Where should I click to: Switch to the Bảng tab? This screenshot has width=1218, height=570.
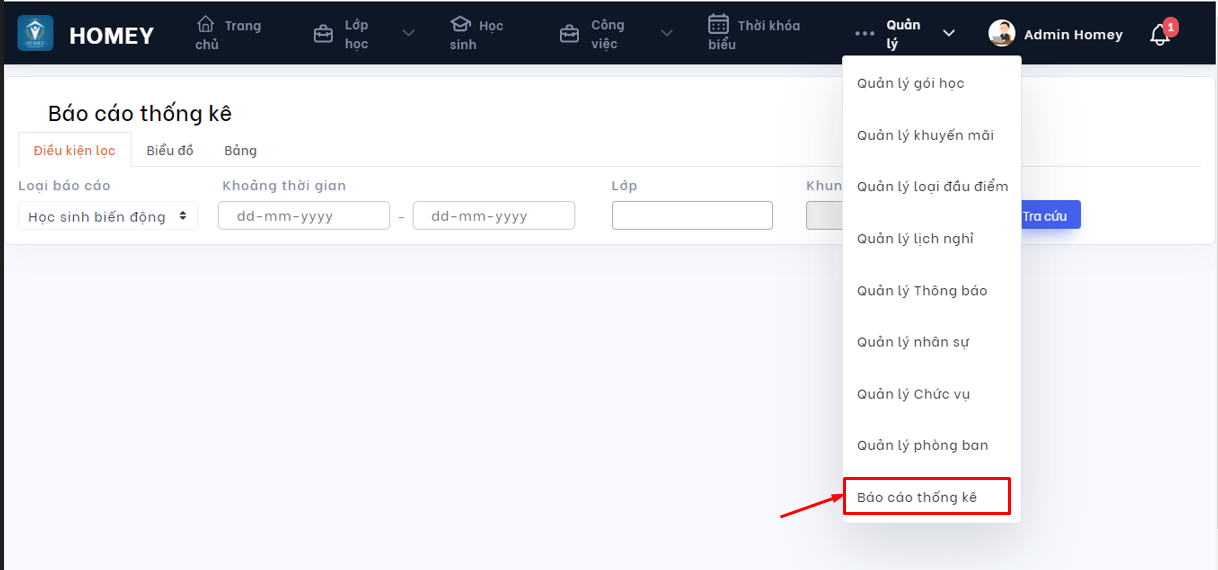coord(240,150)
